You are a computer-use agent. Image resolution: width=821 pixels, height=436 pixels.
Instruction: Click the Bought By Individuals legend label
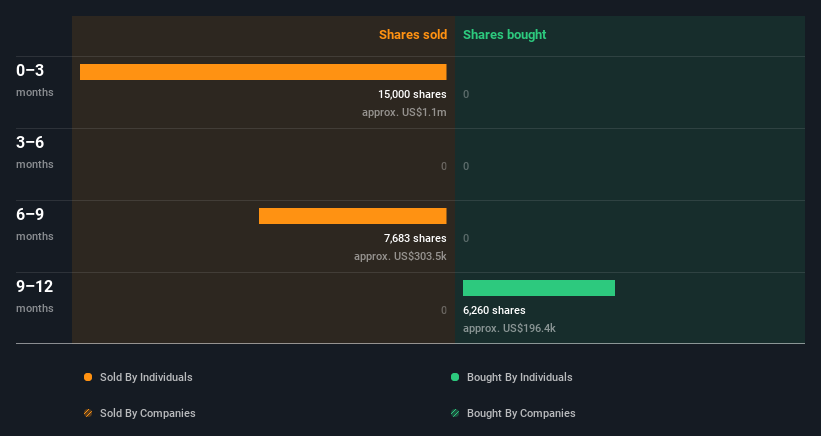pyautogui.click(x=519, y=377)
